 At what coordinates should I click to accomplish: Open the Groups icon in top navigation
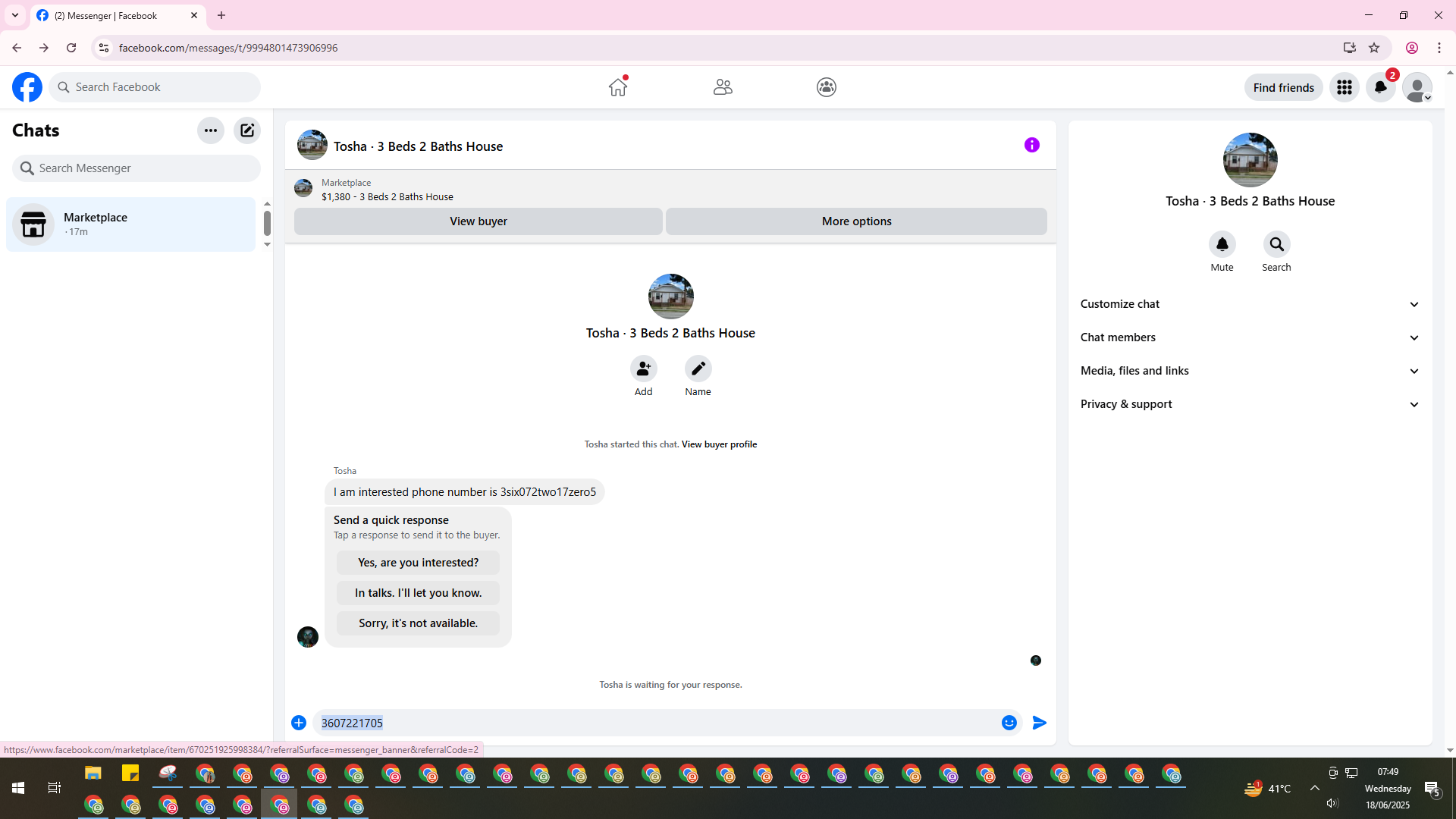827,87
